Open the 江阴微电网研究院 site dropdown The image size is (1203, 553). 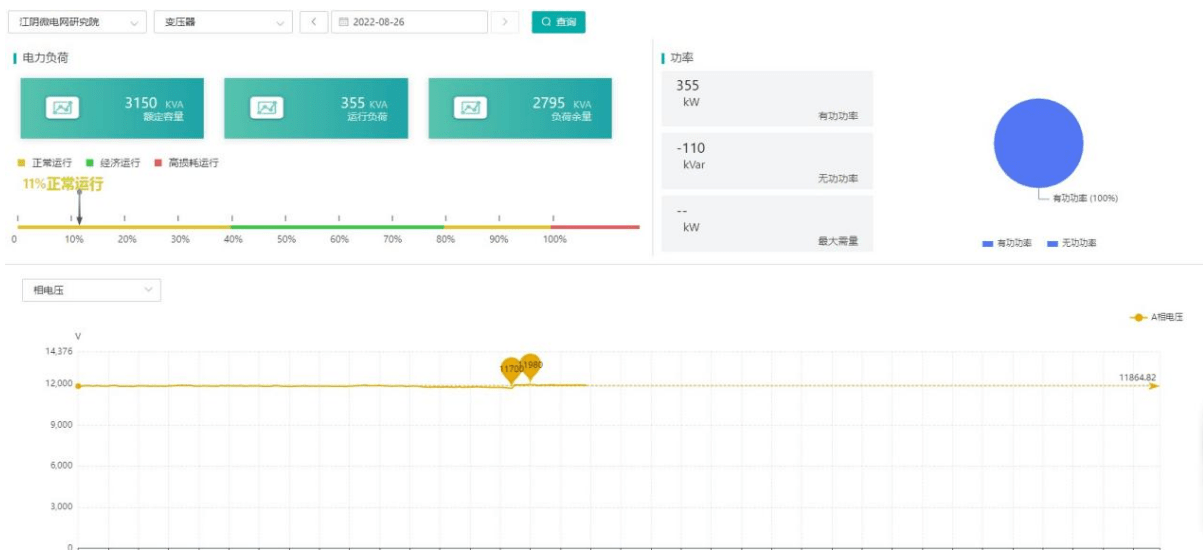pos(77,22)
